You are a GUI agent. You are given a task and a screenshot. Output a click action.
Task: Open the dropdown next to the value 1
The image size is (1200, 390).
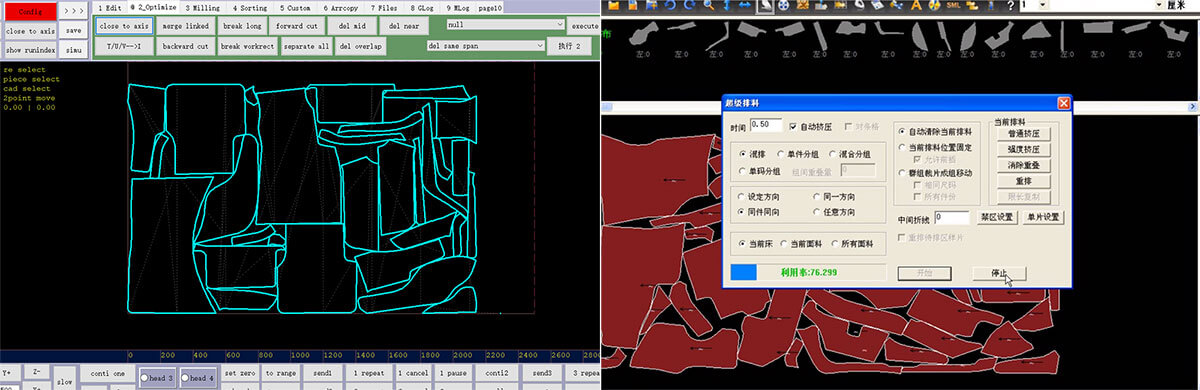point(1043,5)
